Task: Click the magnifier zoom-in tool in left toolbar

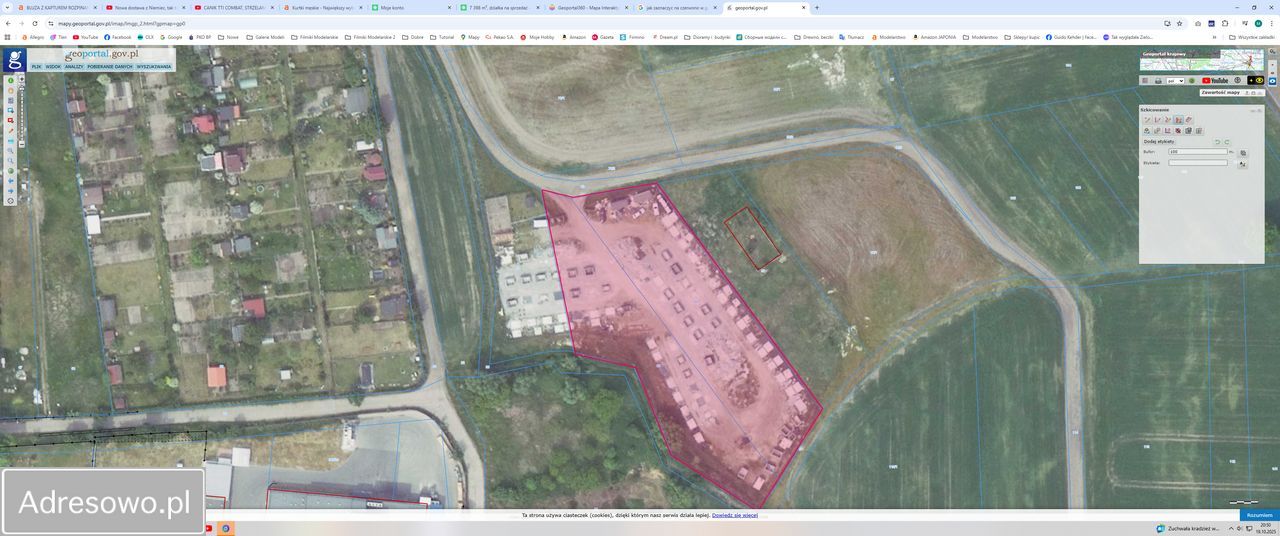Action: (x=11, y=150)
